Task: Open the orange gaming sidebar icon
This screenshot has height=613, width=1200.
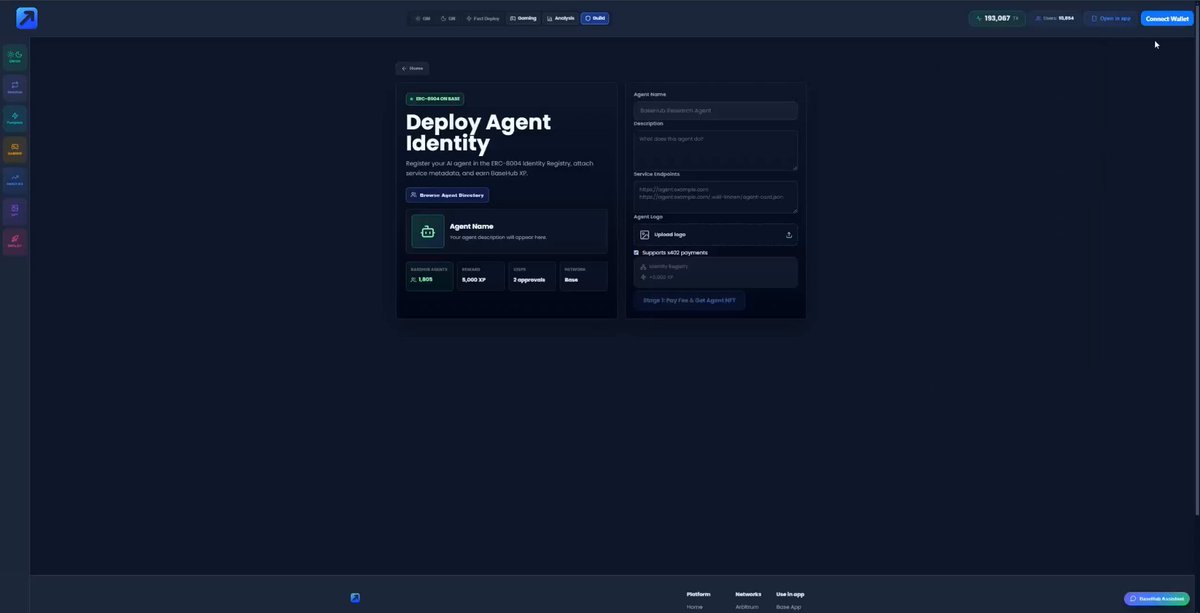Action: pyautogui.click(x=15, y=149)
